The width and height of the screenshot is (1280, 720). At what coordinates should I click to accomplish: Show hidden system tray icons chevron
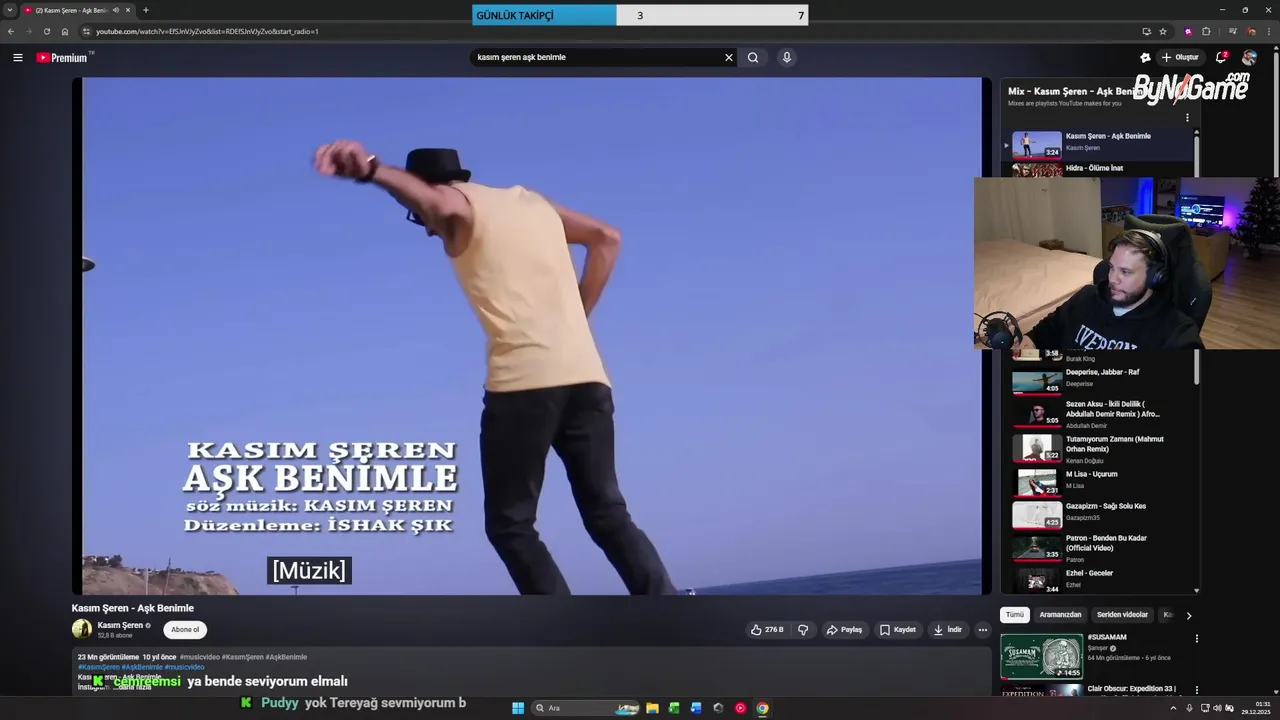[x=1174, y=708]
